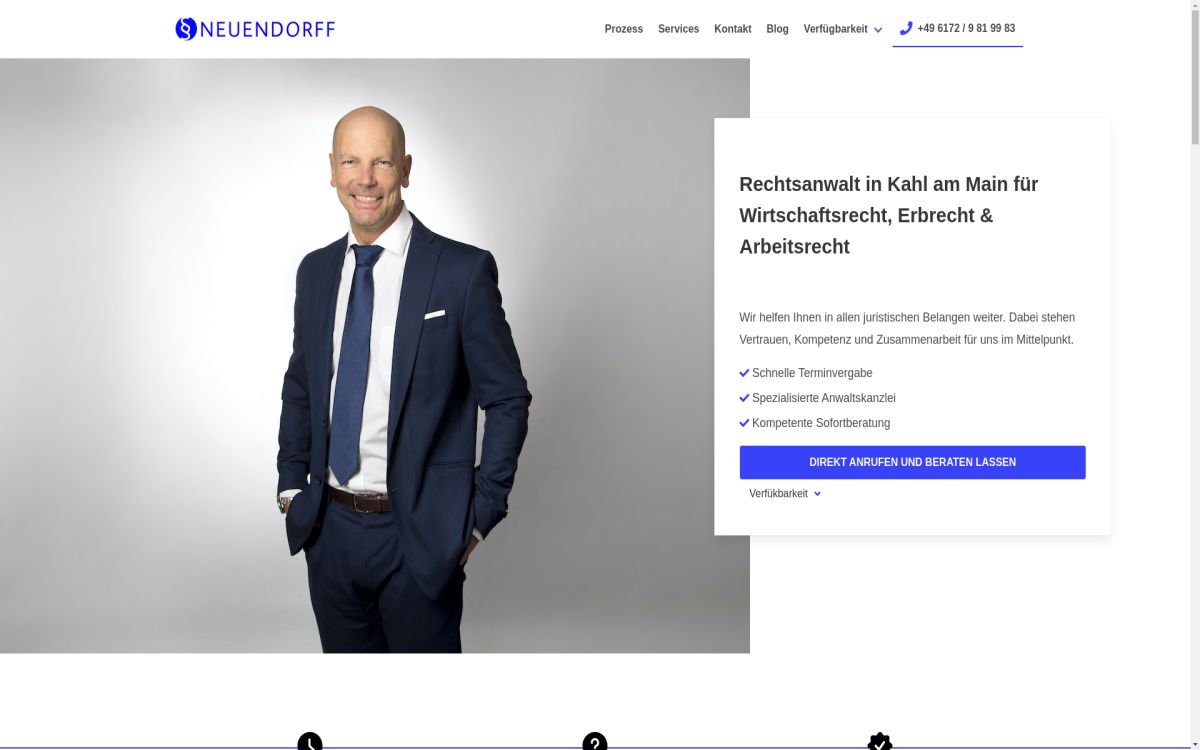1200x750 pixels.
Task: Open the Blog link
Action: point(777,29)
